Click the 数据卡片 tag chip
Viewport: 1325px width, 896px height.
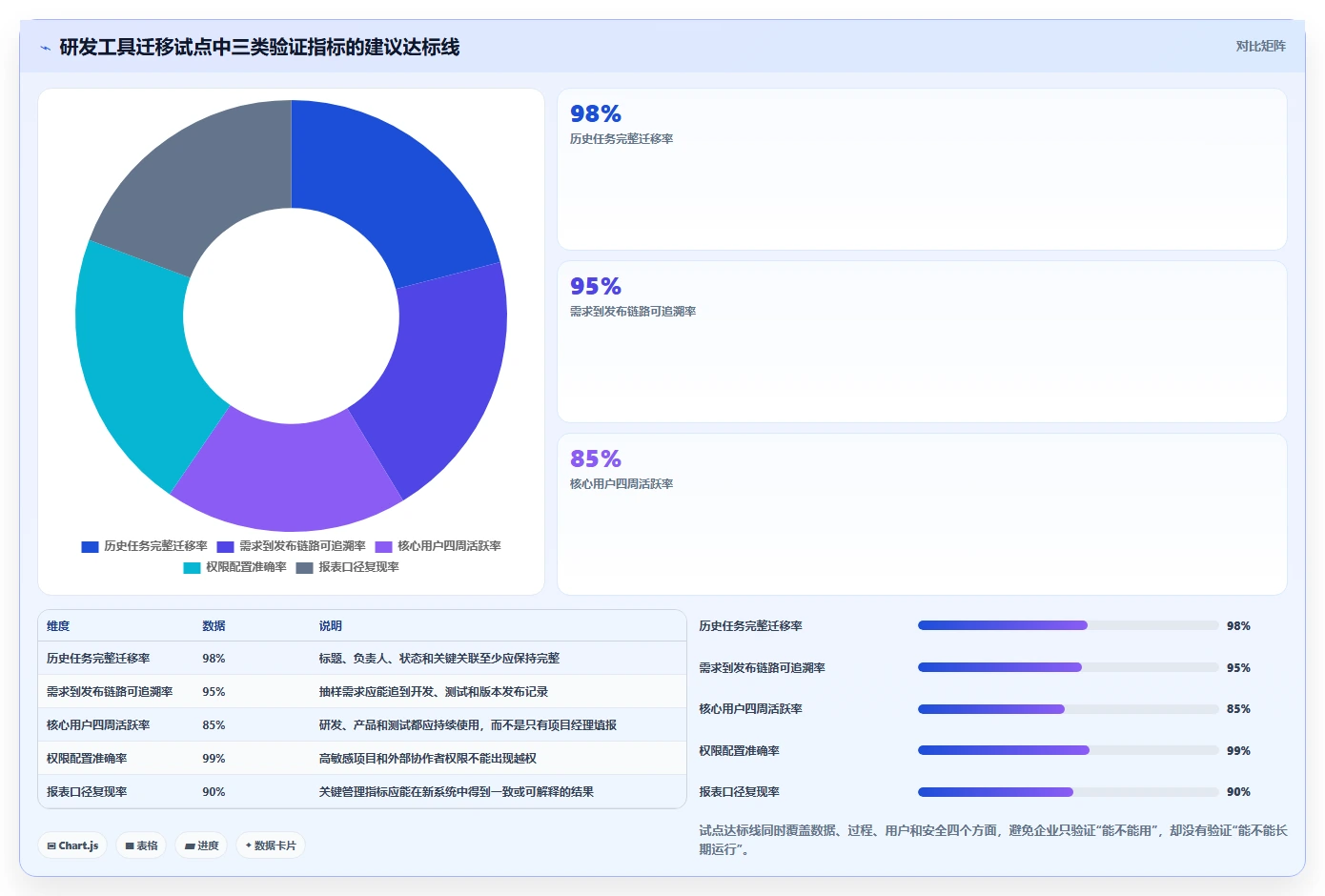[271, 845]
